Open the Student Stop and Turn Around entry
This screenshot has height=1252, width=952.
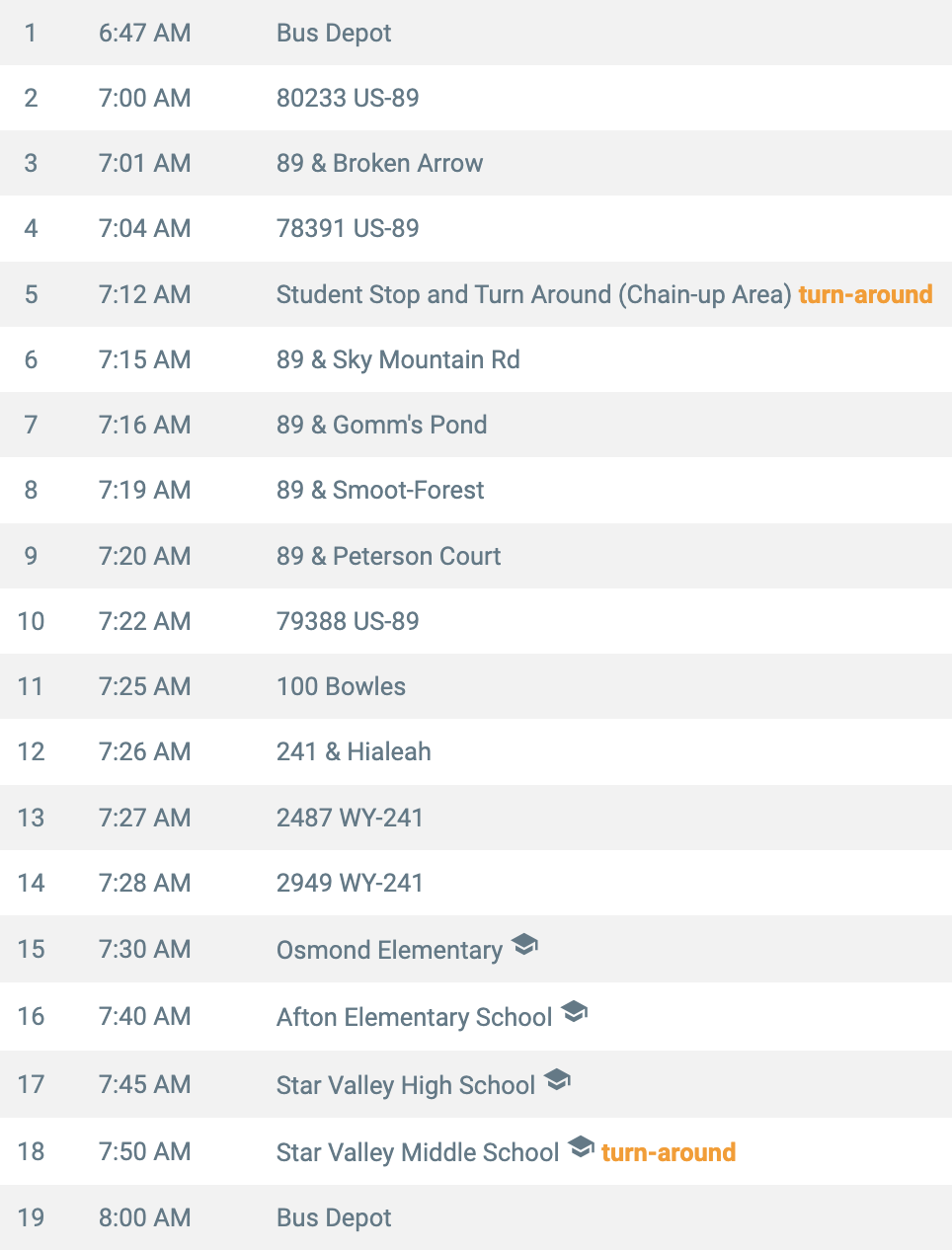(x=476, y=294)
